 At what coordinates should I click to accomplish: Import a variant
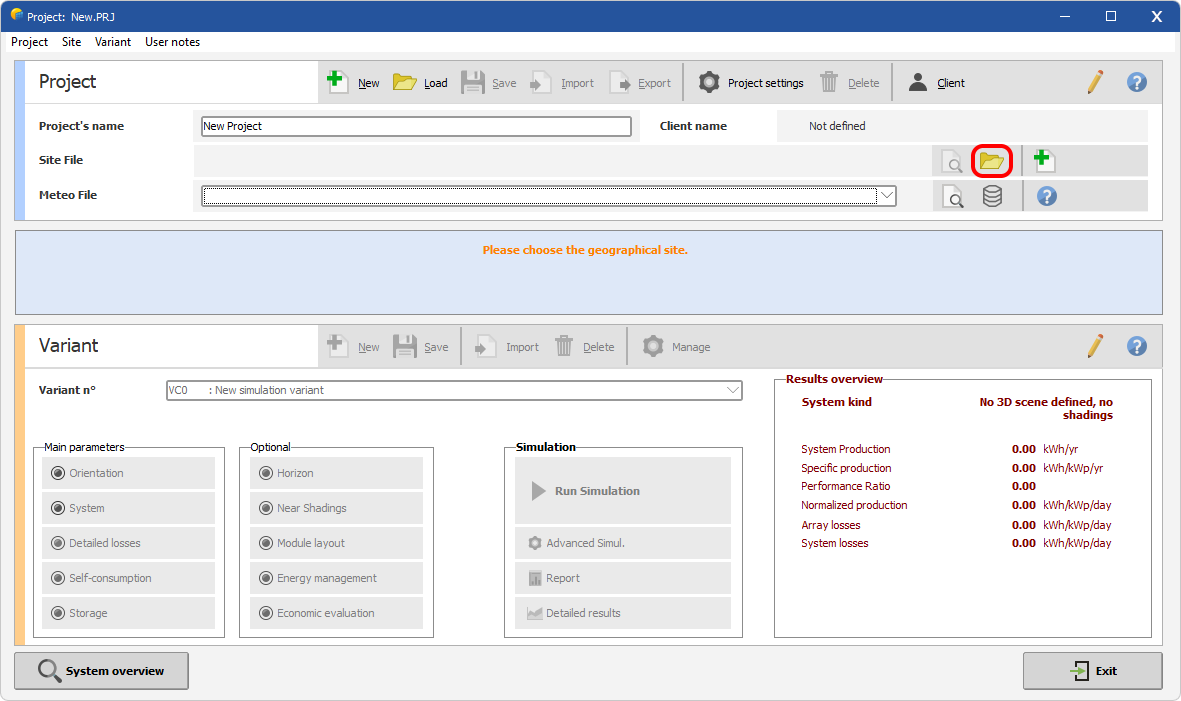(506, 346)
